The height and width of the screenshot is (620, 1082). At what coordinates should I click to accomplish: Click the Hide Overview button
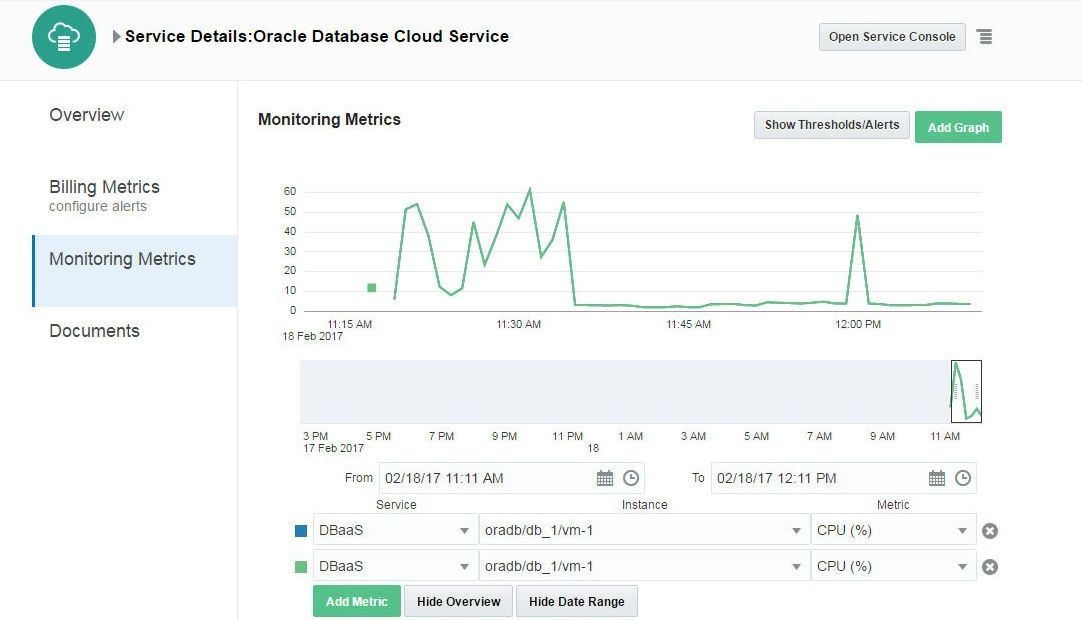pos(458,601)
